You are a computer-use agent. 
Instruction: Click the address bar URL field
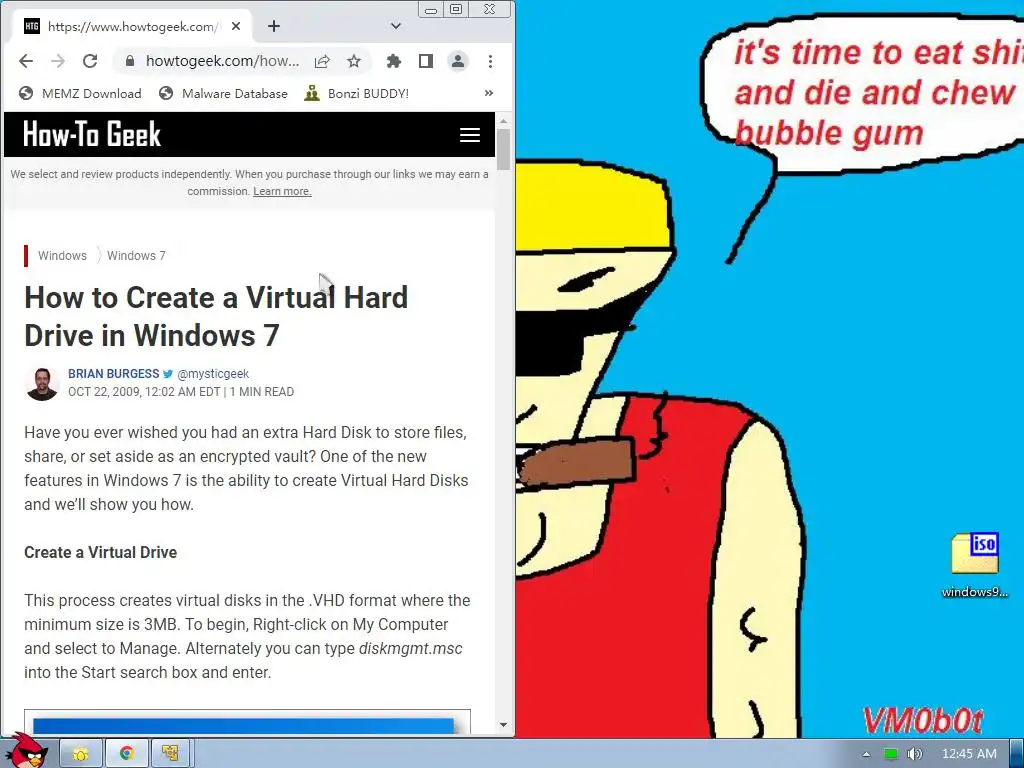coord(222,61)
